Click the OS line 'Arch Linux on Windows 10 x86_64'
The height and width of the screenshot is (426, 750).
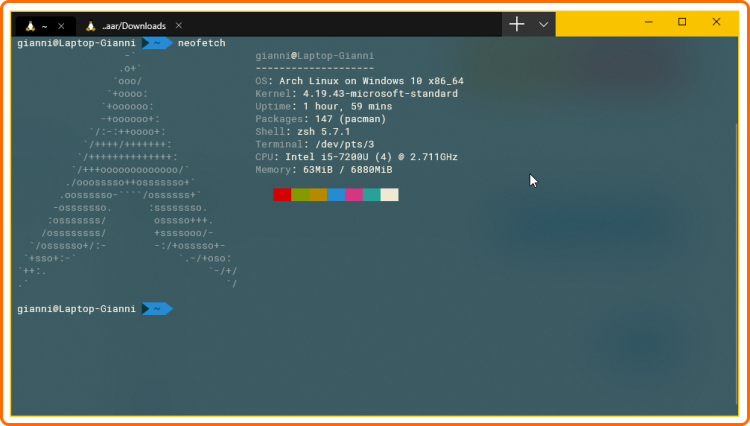tap(359, 81)
